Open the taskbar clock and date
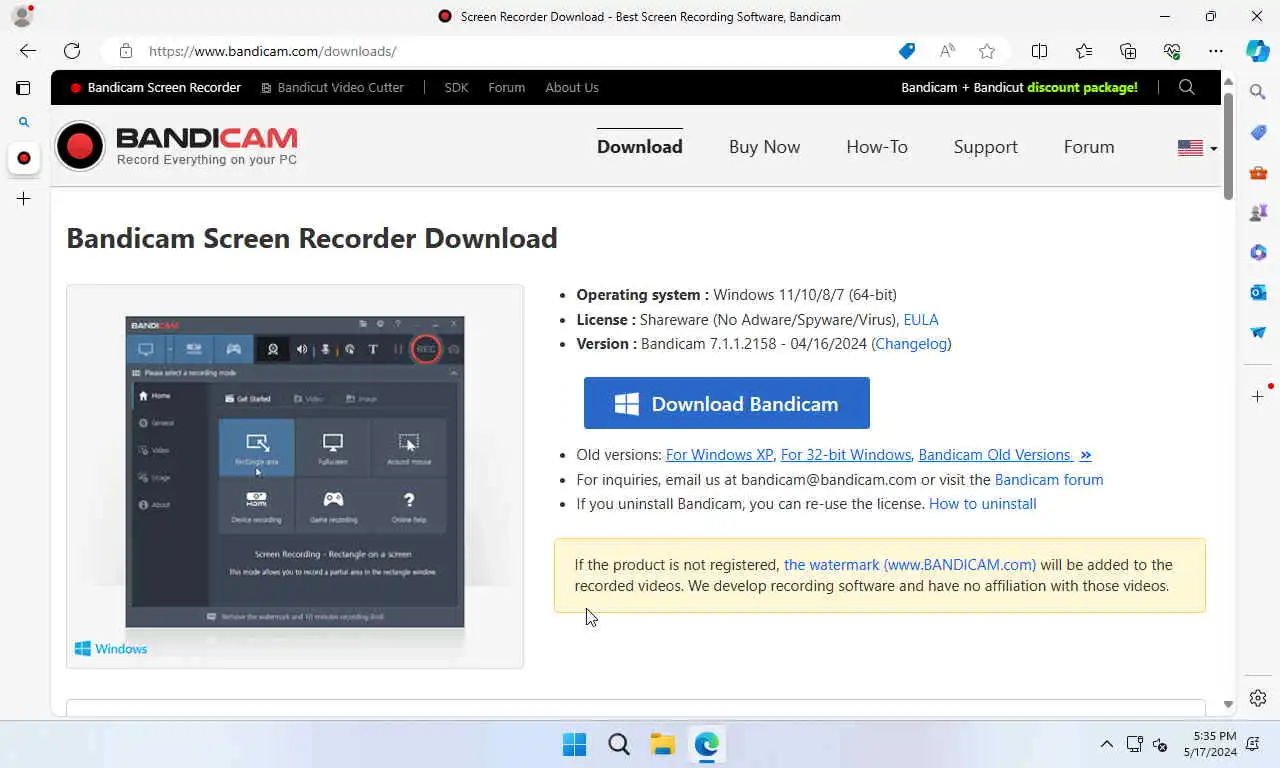1280x768 pixels. pos(1210,744)
